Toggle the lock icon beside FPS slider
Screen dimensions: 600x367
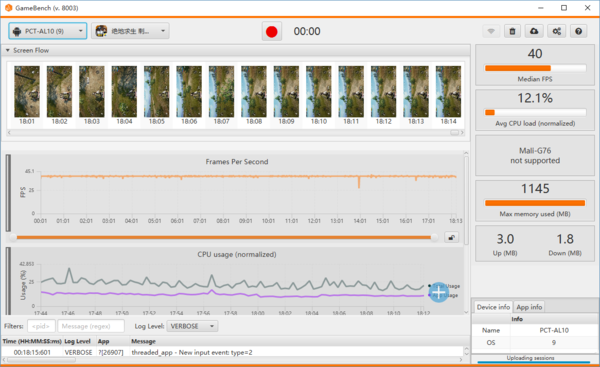[452, 237]
